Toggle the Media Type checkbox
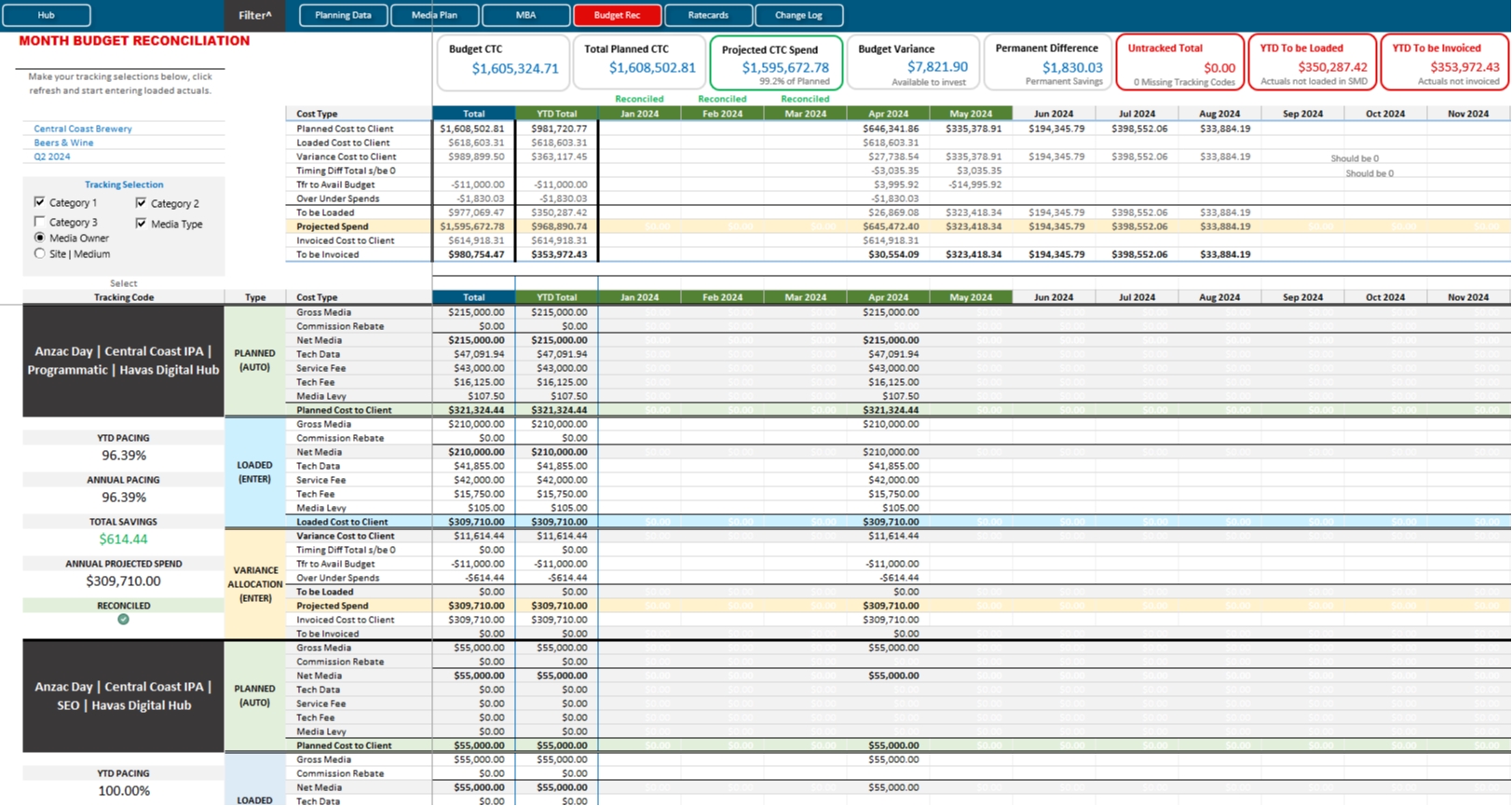The height and width of the screenshot is (806, 1512). coord(141,224)
